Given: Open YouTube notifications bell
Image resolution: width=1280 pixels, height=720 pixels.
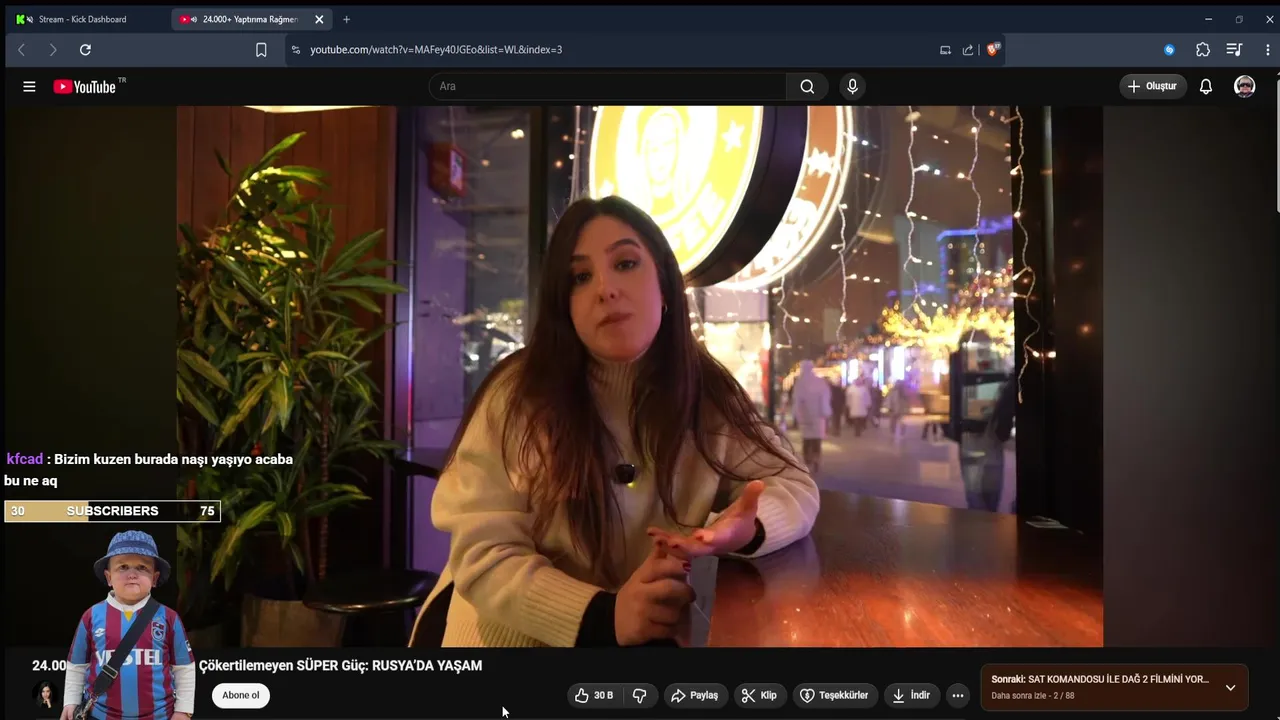Looking at the screenshot, I should pyautogui.click(x=1206, y=86).
